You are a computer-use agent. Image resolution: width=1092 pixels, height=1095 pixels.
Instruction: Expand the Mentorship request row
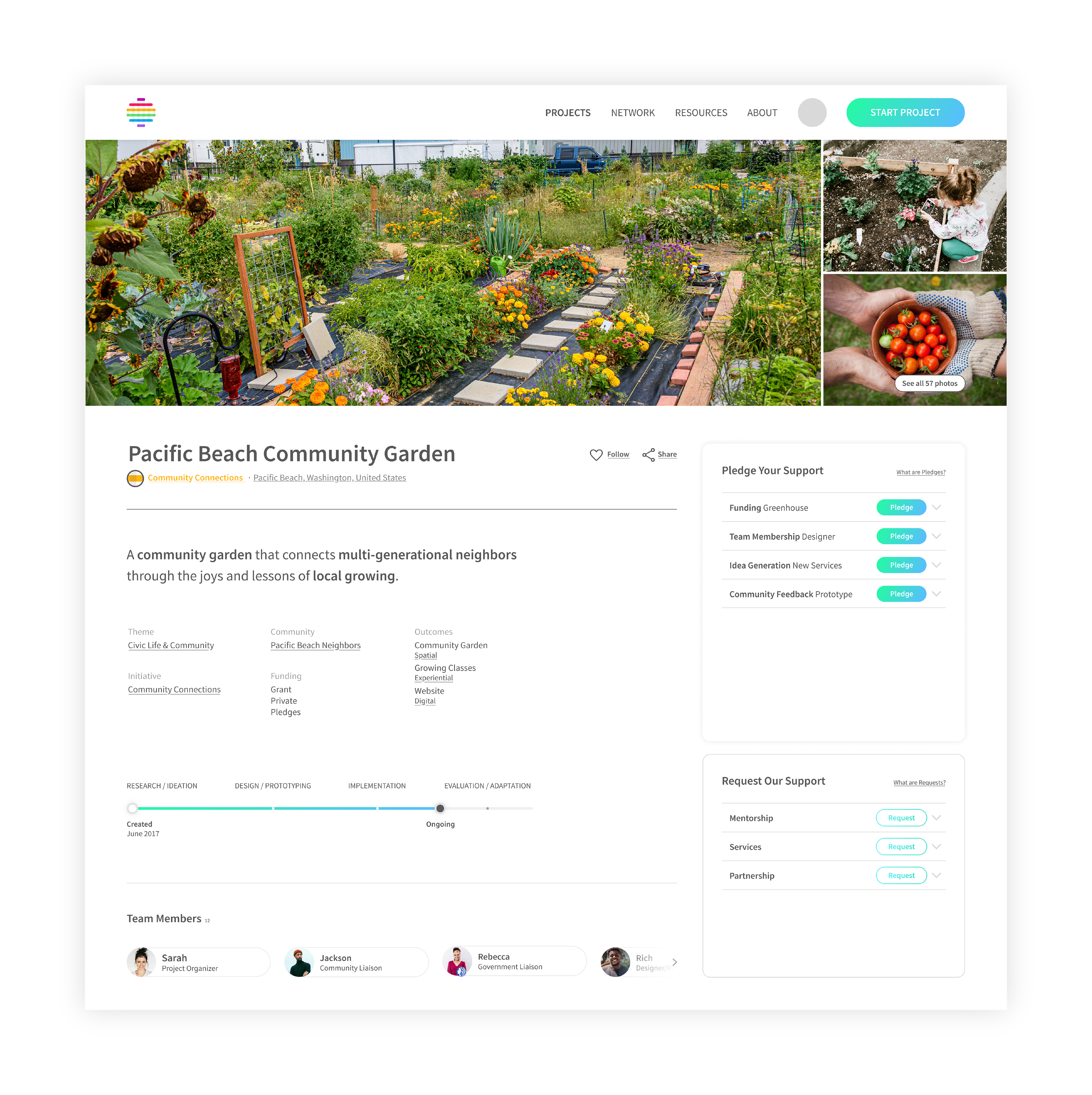tap(936, 818)
